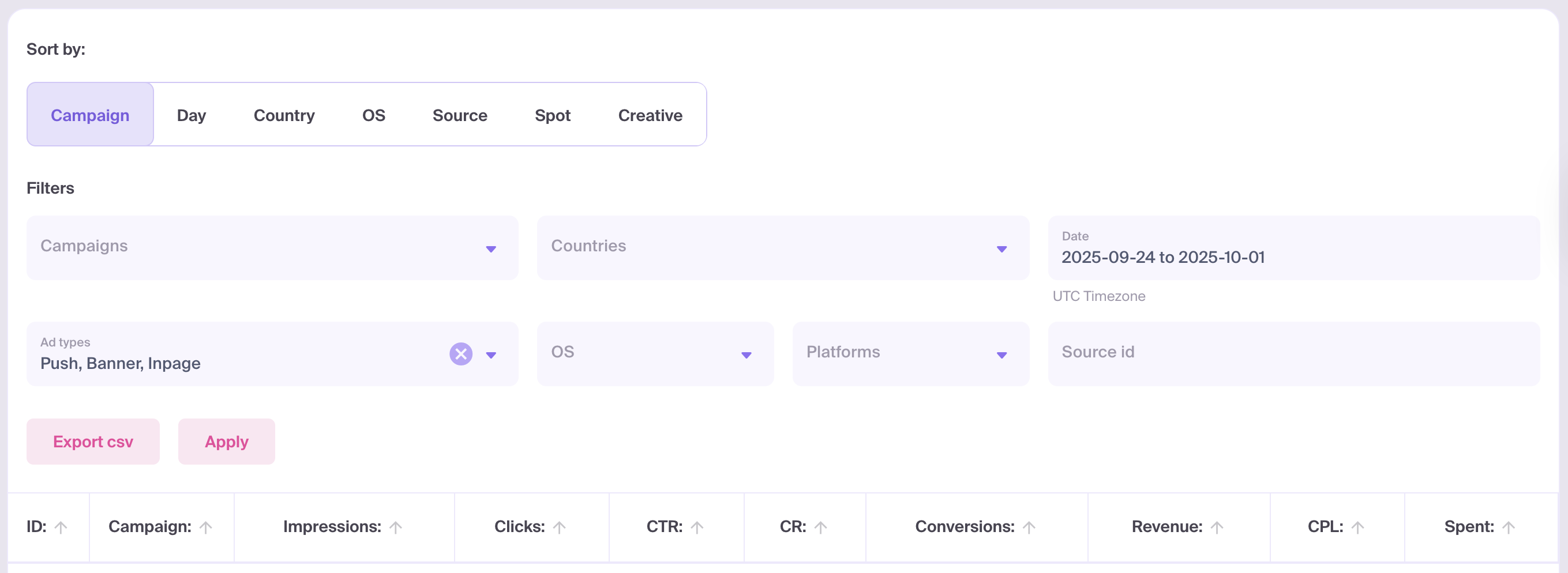Switch grouping to the Day tab
Screen dimensions: 1568x573
(x=191, y=115)
